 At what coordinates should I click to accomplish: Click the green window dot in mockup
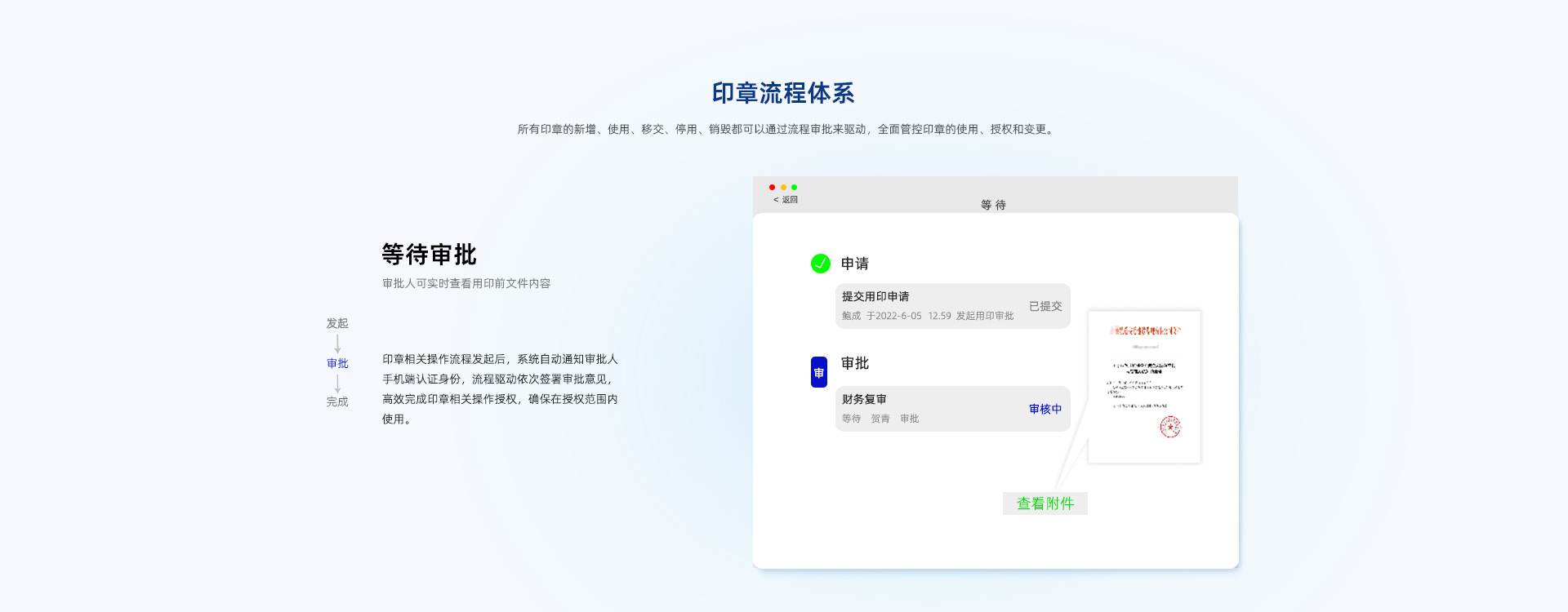pyautogui.click(x=794, y=188)
